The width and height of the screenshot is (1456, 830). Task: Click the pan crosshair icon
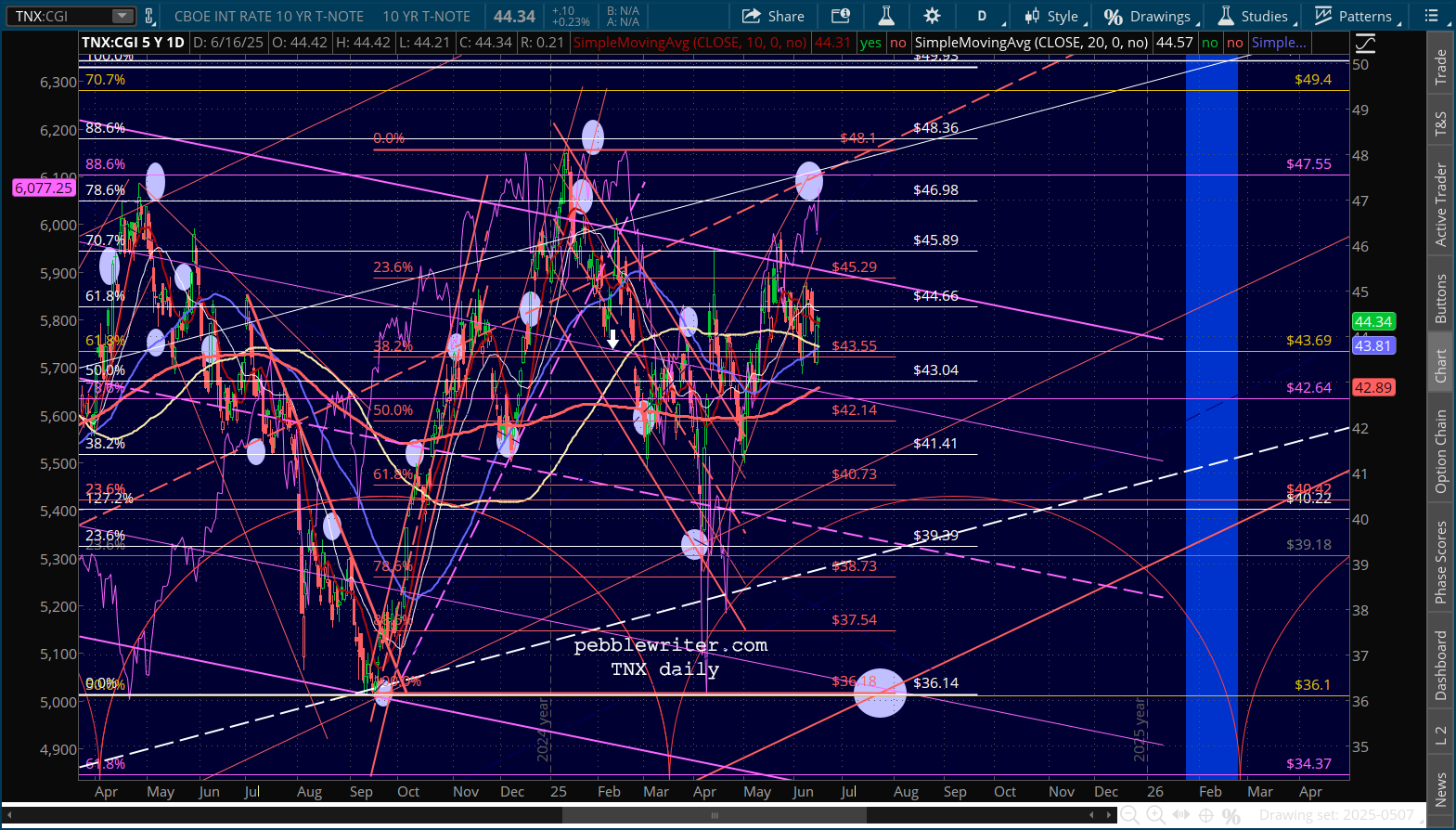click(1205, 815)
